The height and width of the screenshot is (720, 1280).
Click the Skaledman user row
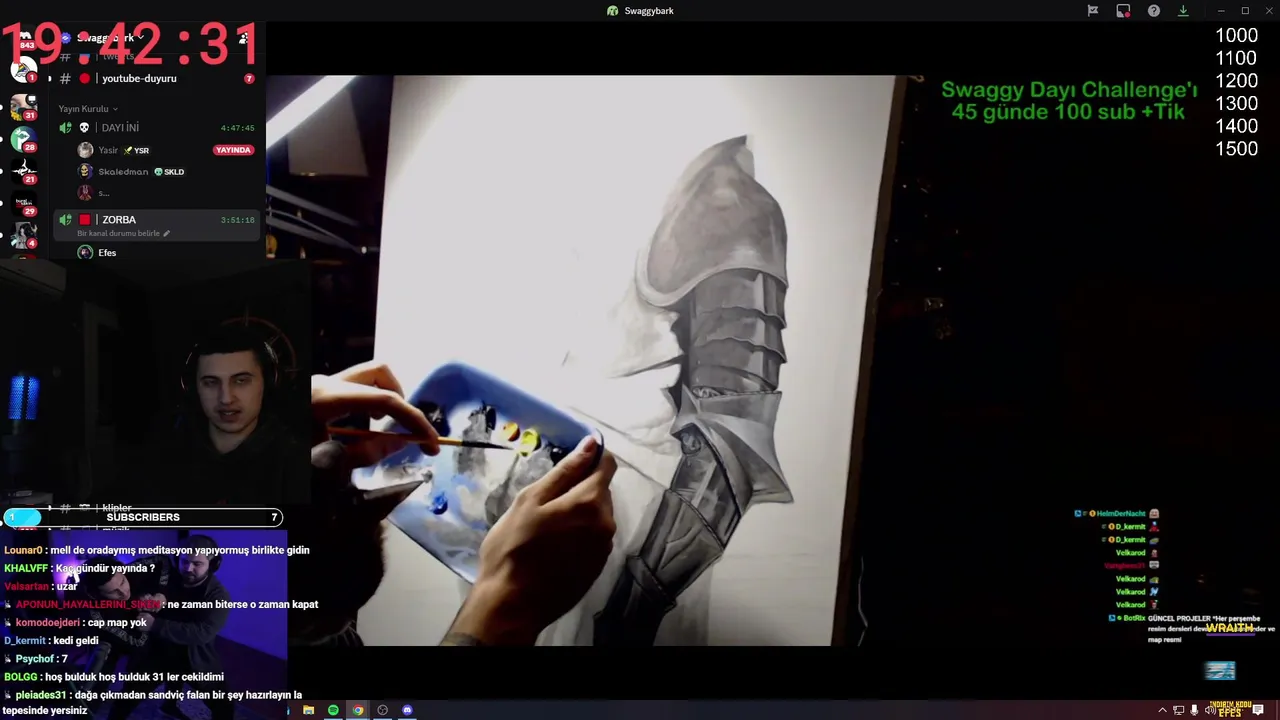[166, 172]
